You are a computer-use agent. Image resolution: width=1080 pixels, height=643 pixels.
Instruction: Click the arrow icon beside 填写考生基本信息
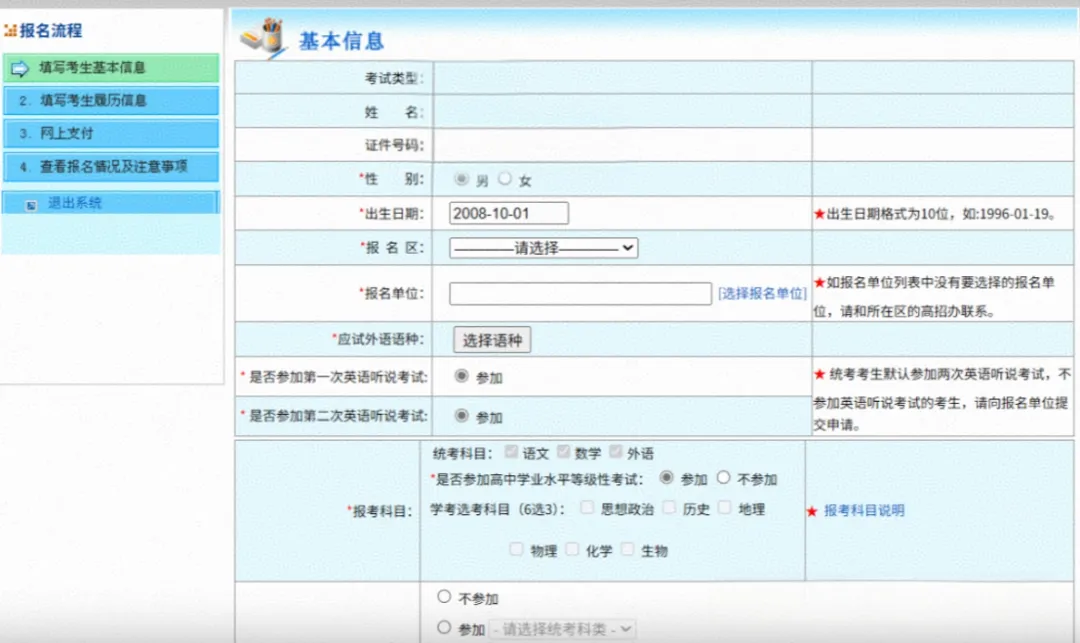20,68
